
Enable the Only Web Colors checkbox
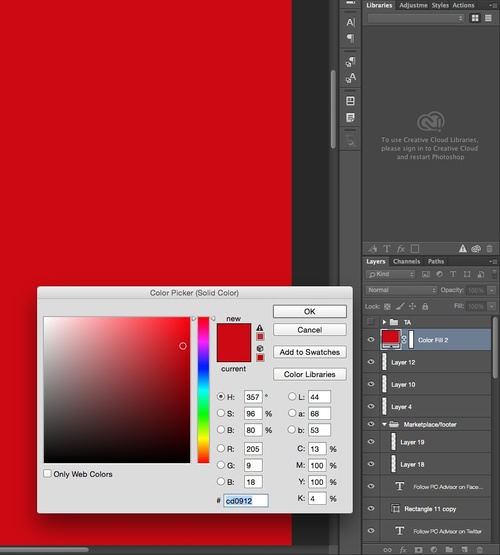[47, 474]
